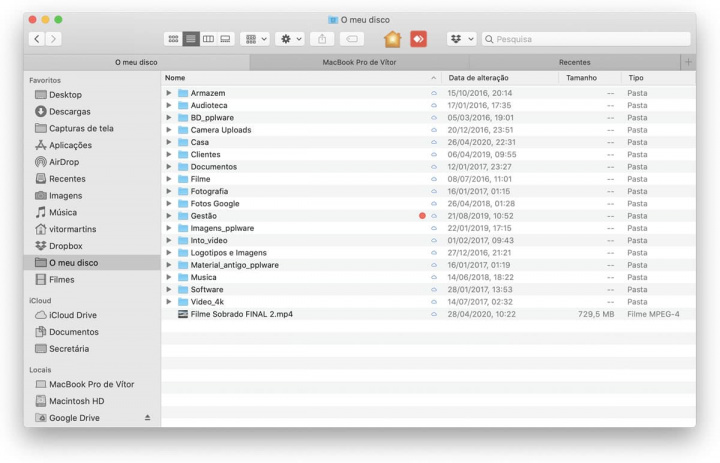
Task: Open the Dropbox toolbar dropdown
Action: [460, 39]
